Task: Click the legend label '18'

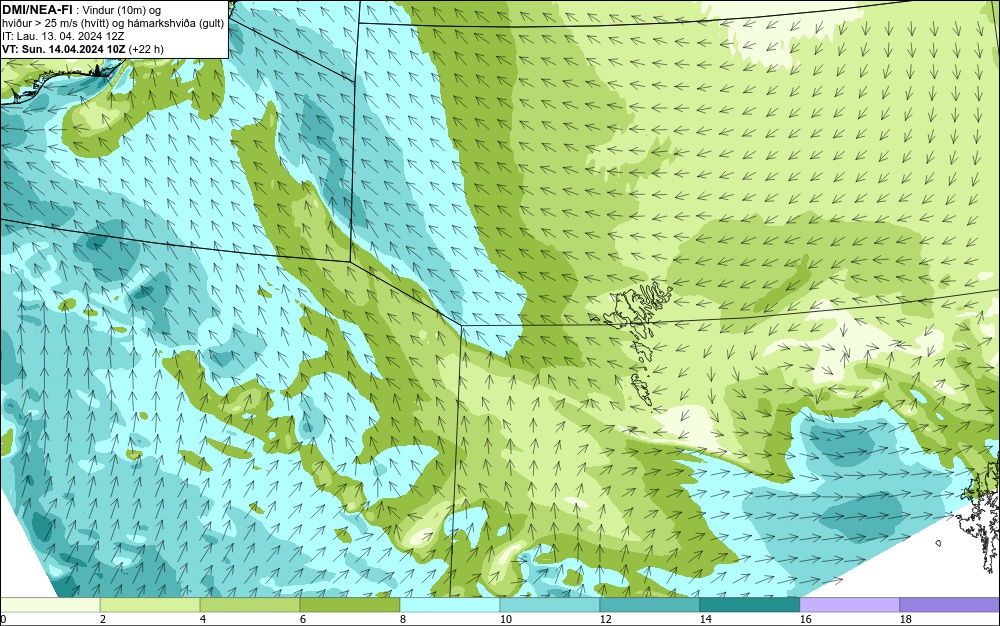Action: [906, 619]
